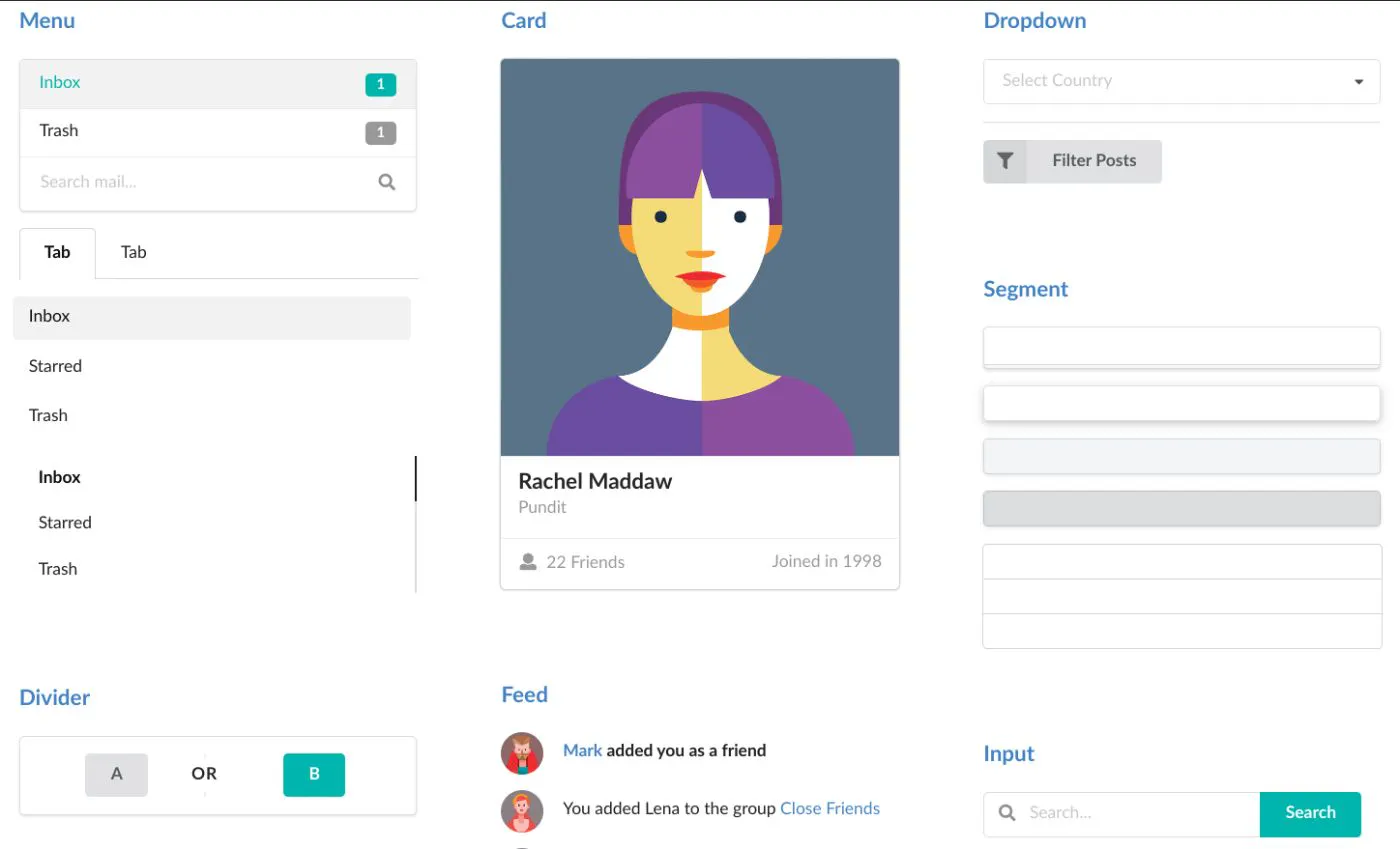Select Starred in the pill menu
This screenshot has width=1400, height=849.
pos(56,366)
